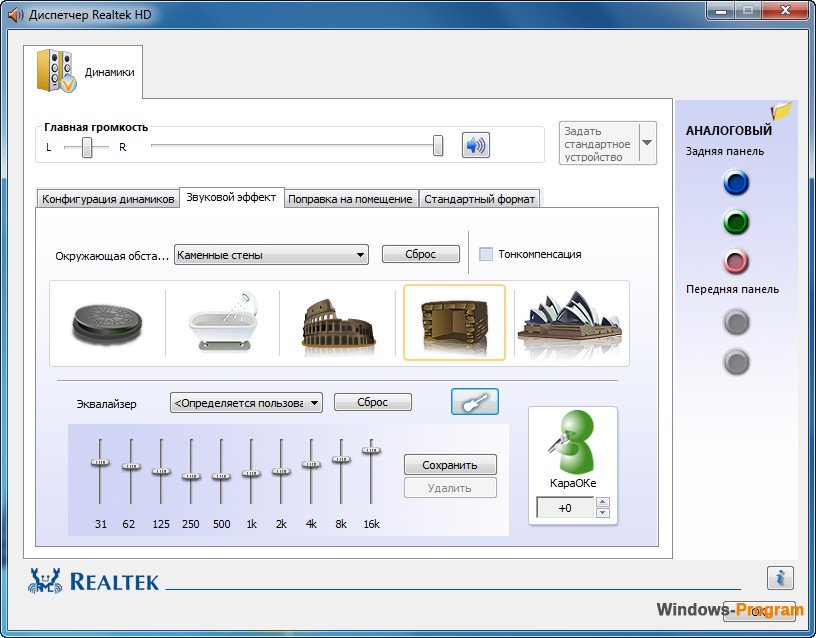Viewport: 816px width, 638px height.
Task: Switch to the Конфигурация динамиков tab
Action: 108,199
